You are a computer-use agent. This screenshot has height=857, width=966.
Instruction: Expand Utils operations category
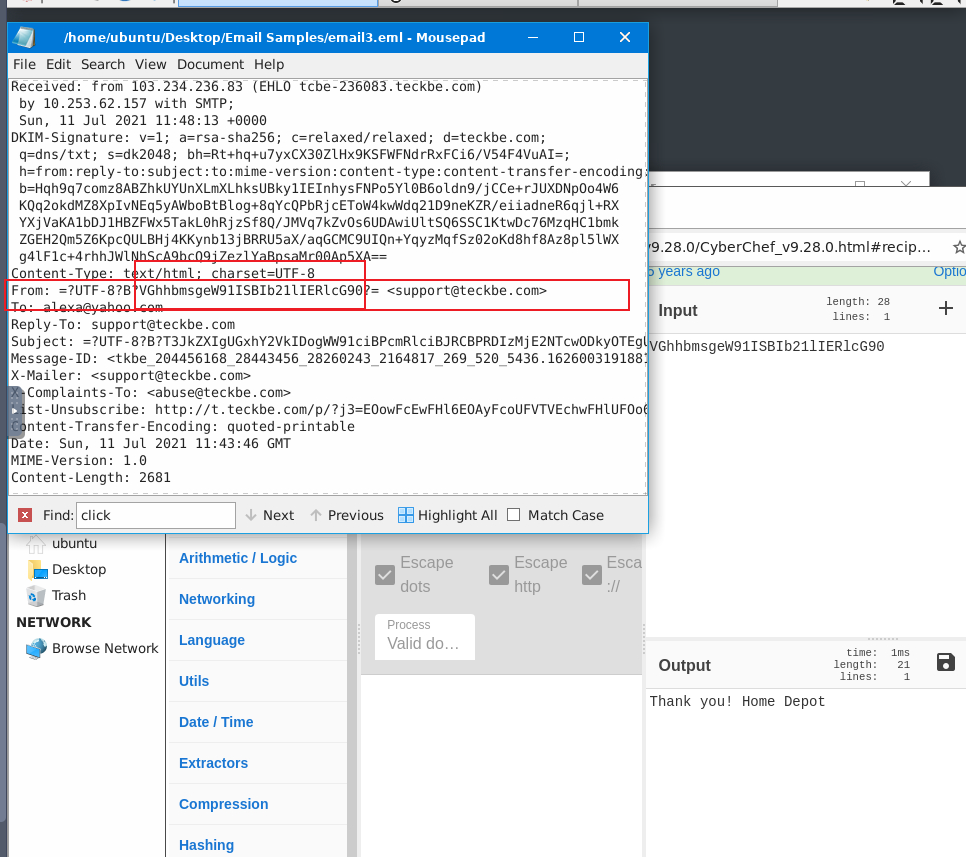pos(194,681)
